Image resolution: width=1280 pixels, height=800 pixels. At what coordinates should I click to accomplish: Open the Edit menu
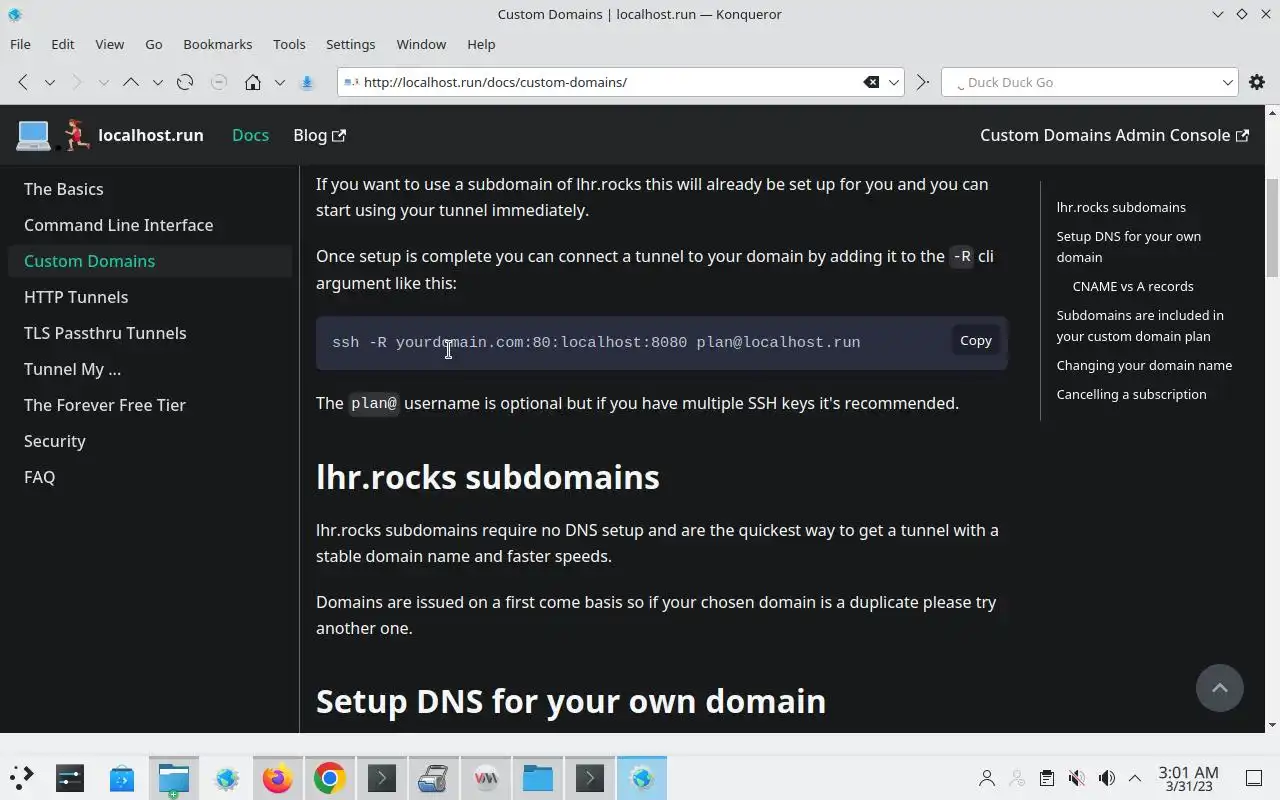[63, 44]
